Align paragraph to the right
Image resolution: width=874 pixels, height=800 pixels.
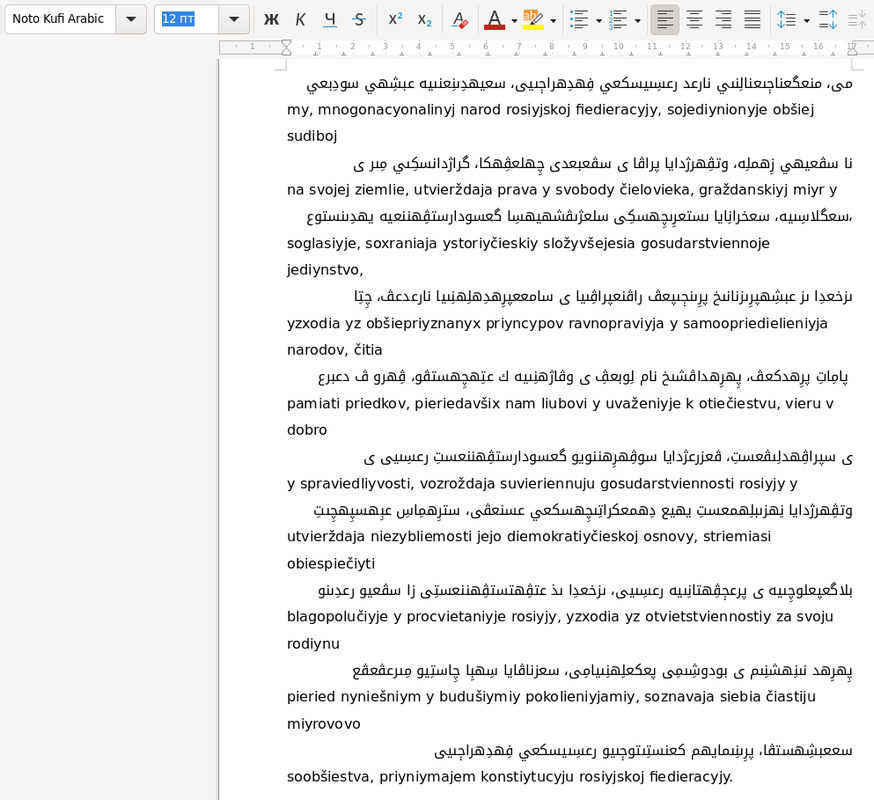point(724,20)
